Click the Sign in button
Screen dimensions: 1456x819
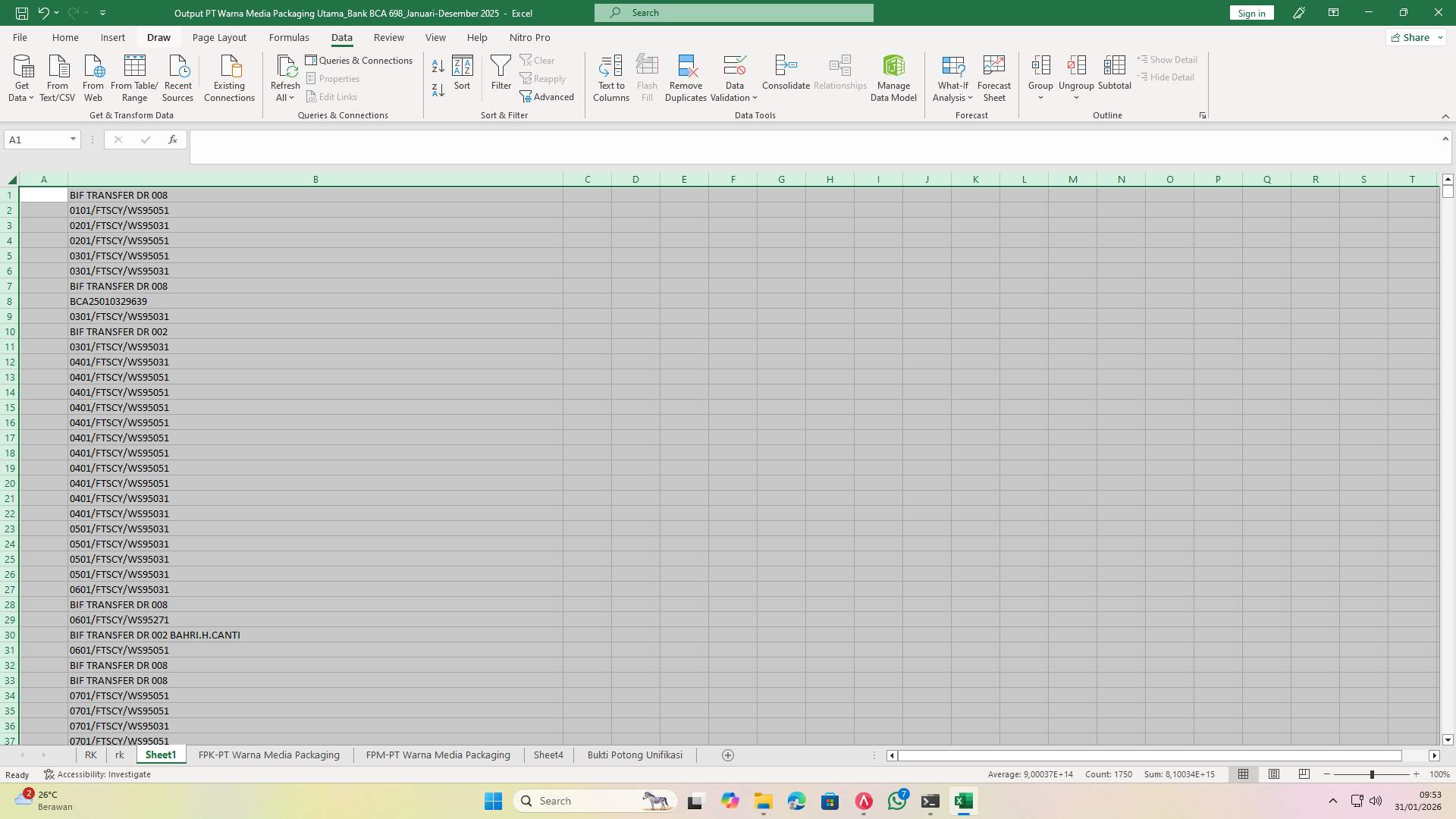coord(1250,12)
